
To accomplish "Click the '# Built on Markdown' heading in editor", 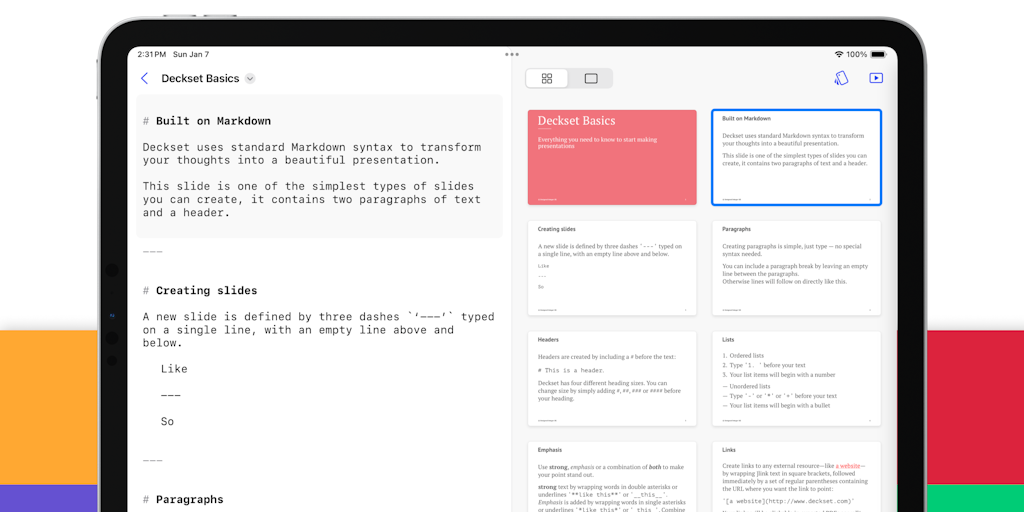I will pos(207,121).
